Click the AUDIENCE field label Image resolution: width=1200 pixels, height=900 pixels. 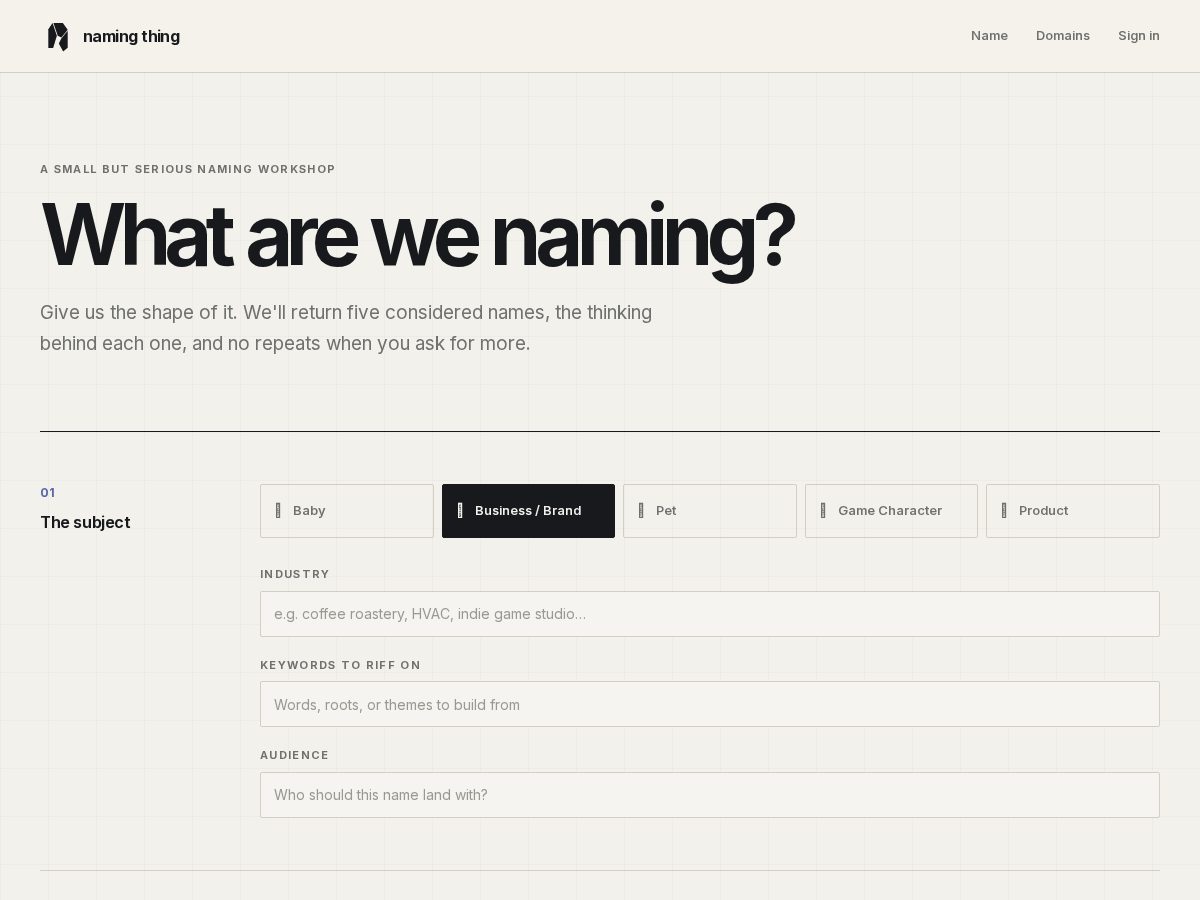[x=294, y=755]
